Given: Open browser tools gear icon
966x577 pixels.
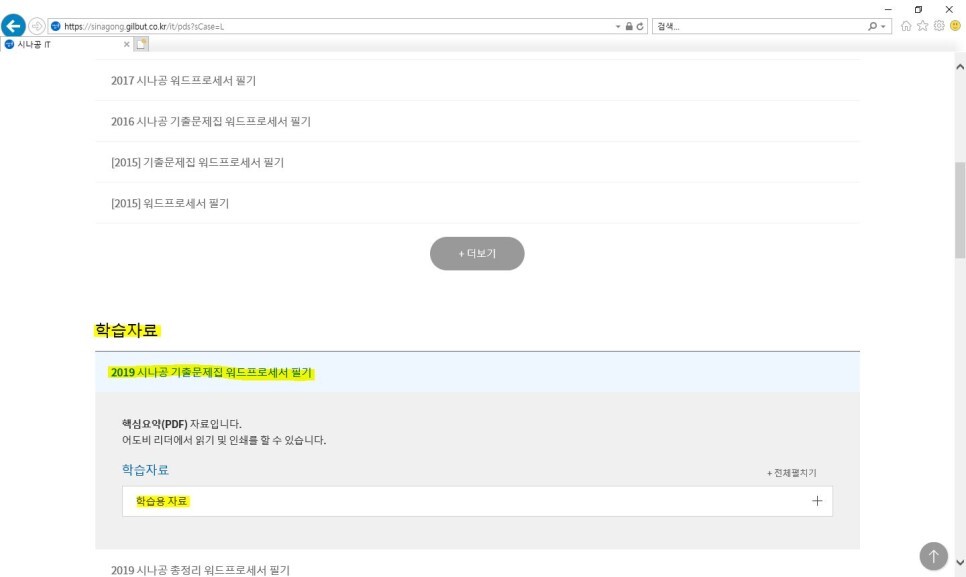Looking at the screenshot, I should [939, 26].
